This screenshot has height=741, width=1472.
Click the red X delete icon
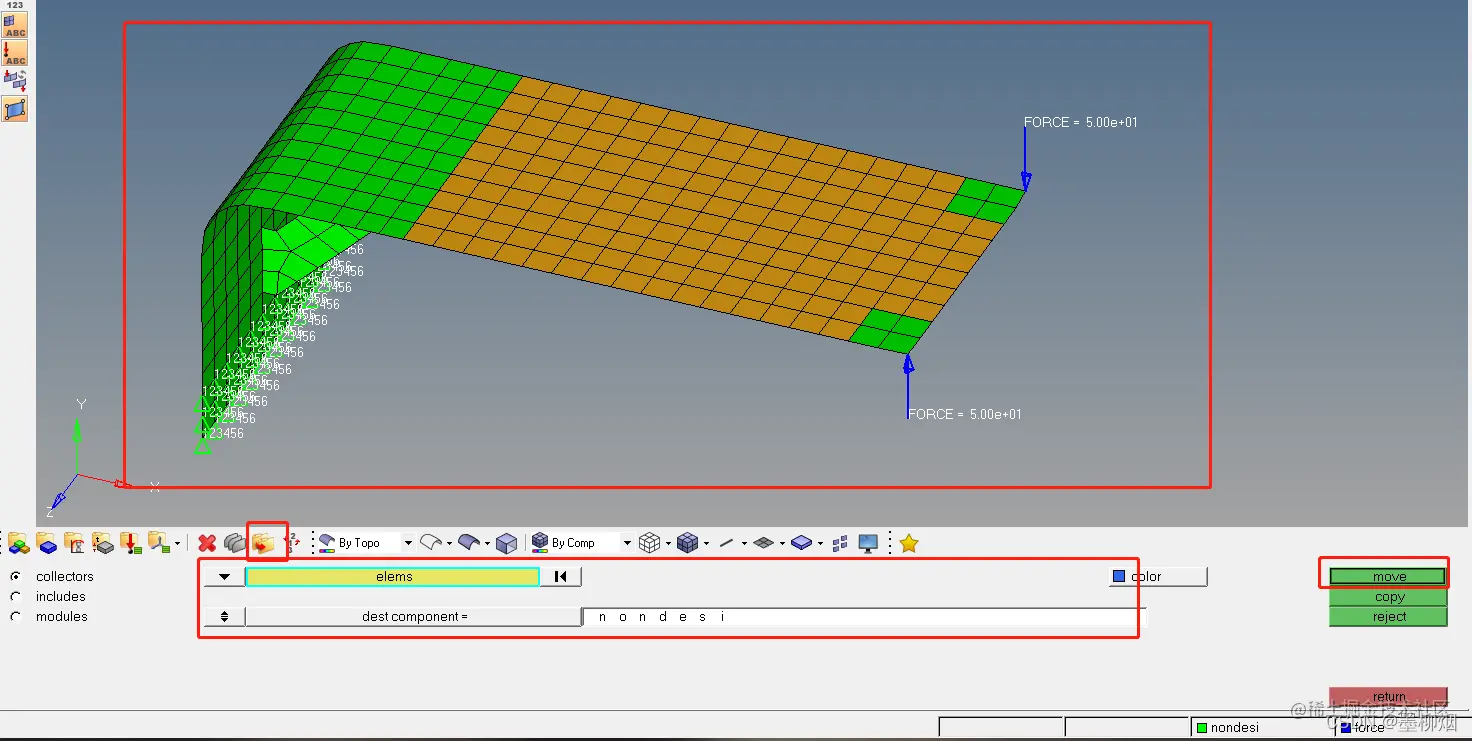click(207, 543)
